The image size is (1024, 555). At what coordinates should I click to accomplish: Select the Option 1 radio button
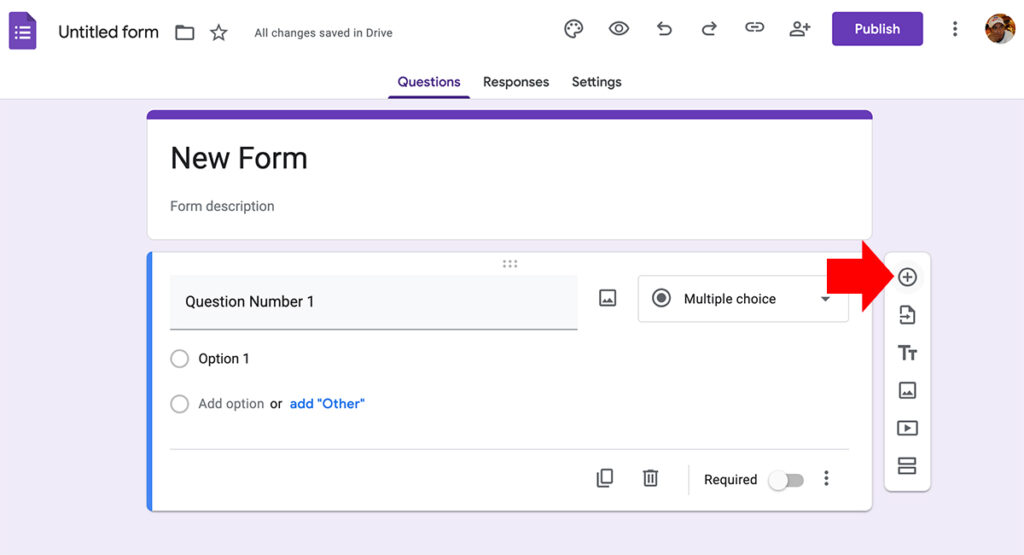pyautogui.click(x=180, y=358)
